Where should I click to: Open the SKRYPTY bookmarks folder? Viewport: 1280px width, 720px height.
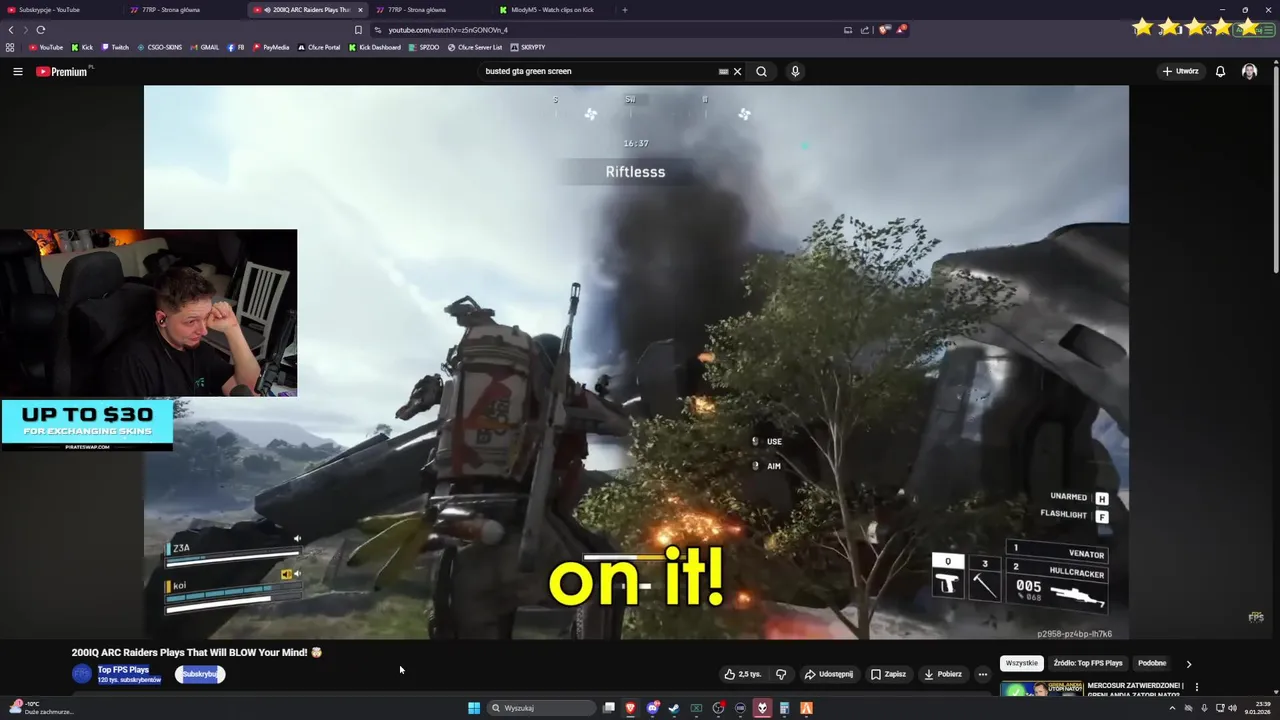pyautogui.click(x=528, y=47)
